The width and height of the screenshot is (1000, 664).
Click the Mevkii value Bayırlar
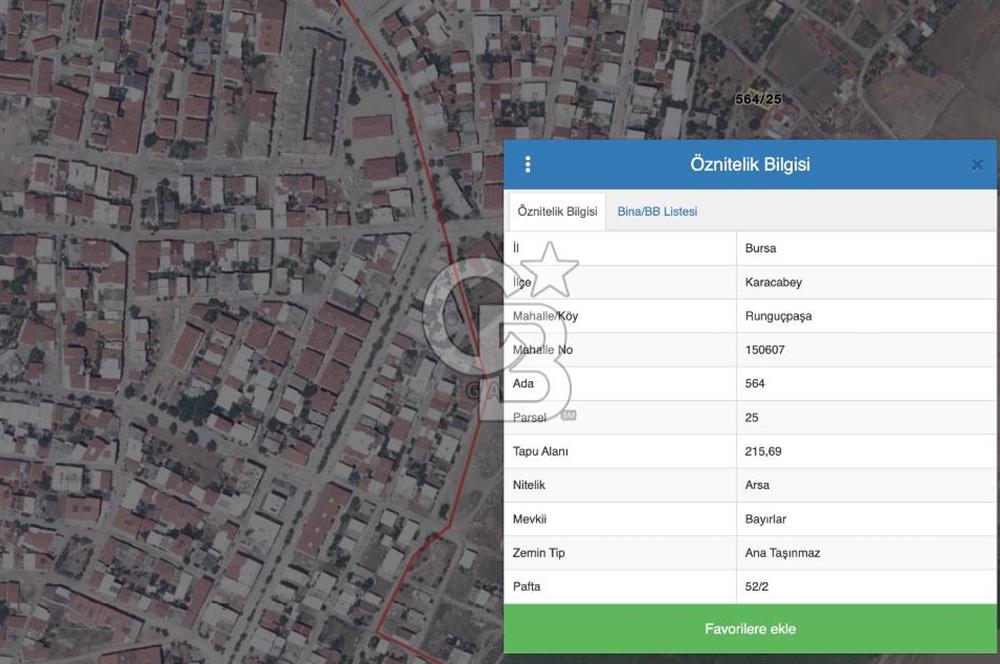[765, 519]
